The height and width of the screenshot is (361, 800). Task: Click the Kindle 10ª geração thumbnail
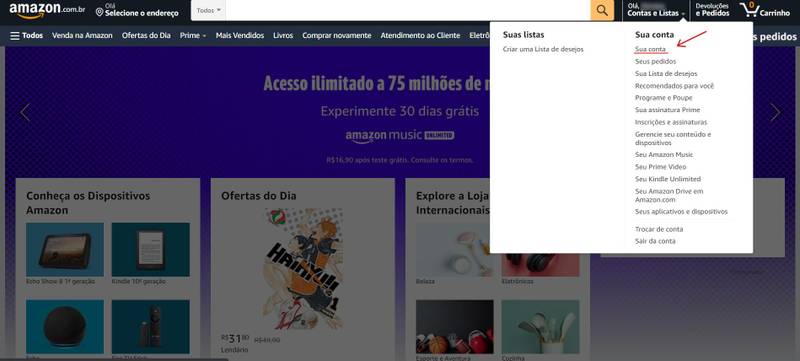(x=151, y=249)
